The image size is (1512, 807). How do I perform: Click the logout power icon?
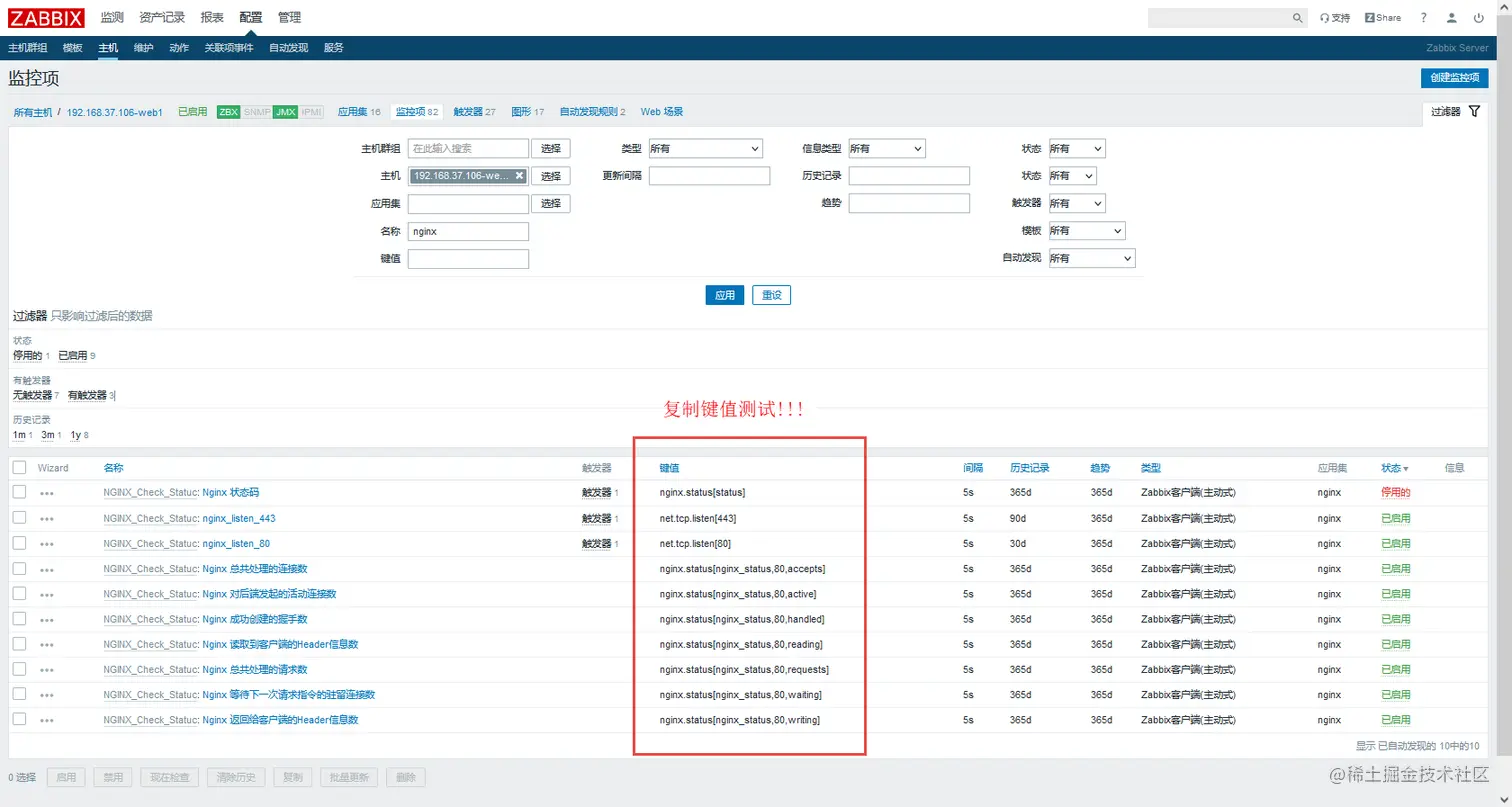pyautogui.click(x=1479, y=18)
